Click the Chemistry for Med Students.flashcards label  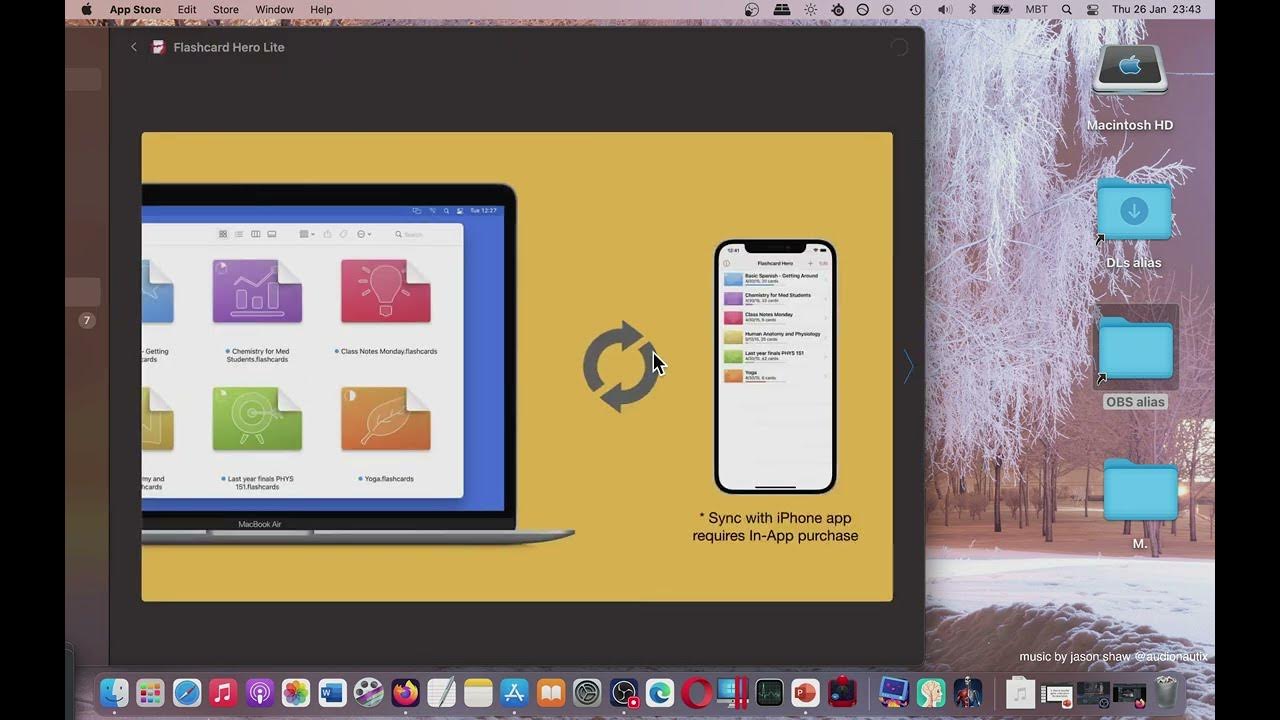[x=257, y=355]
